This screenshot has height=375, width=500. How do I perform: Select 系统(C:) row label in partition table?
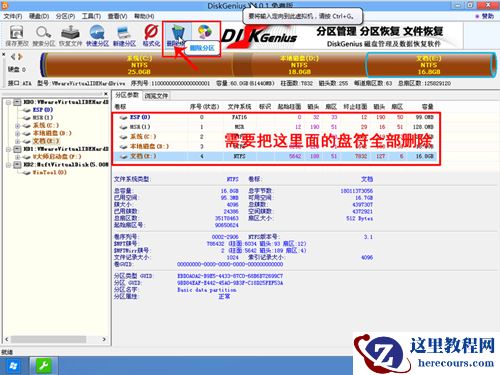coord(143,137)
